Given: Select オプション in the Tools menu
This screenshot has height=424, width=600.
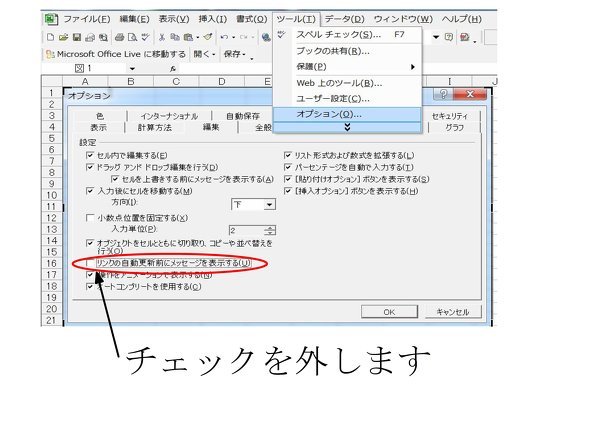Looking at the screenshot, I should (330, 114).
